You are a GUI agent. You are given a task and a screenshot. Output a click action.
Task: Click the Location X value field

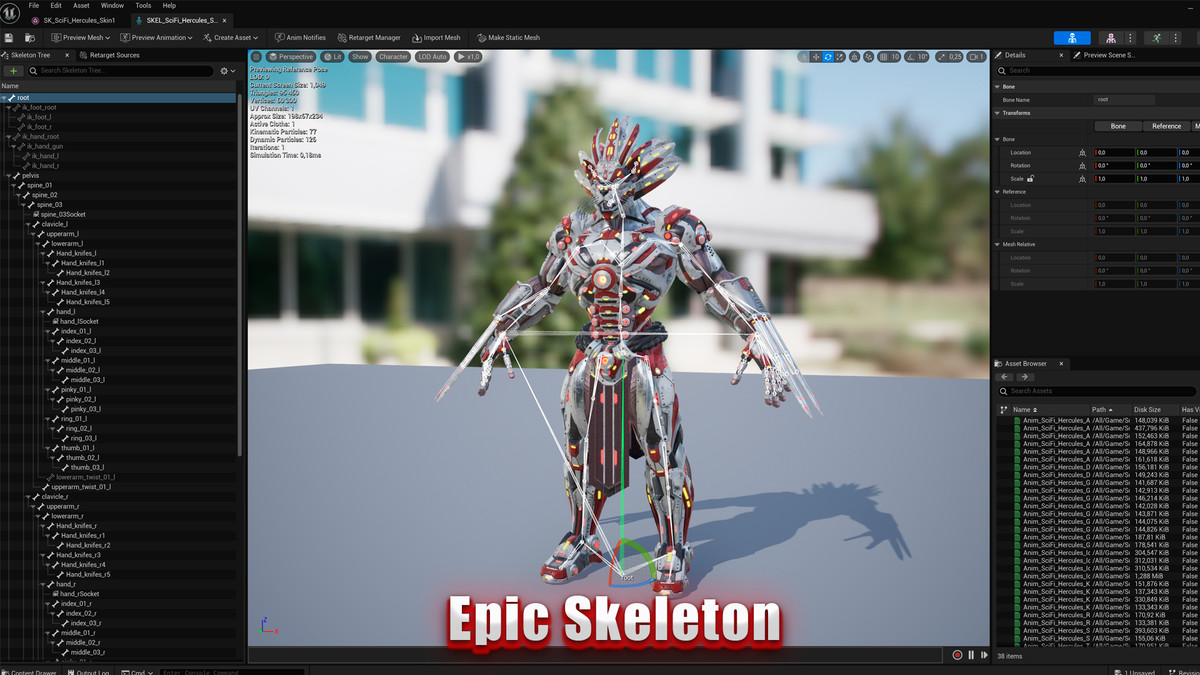coord(1114,153)
